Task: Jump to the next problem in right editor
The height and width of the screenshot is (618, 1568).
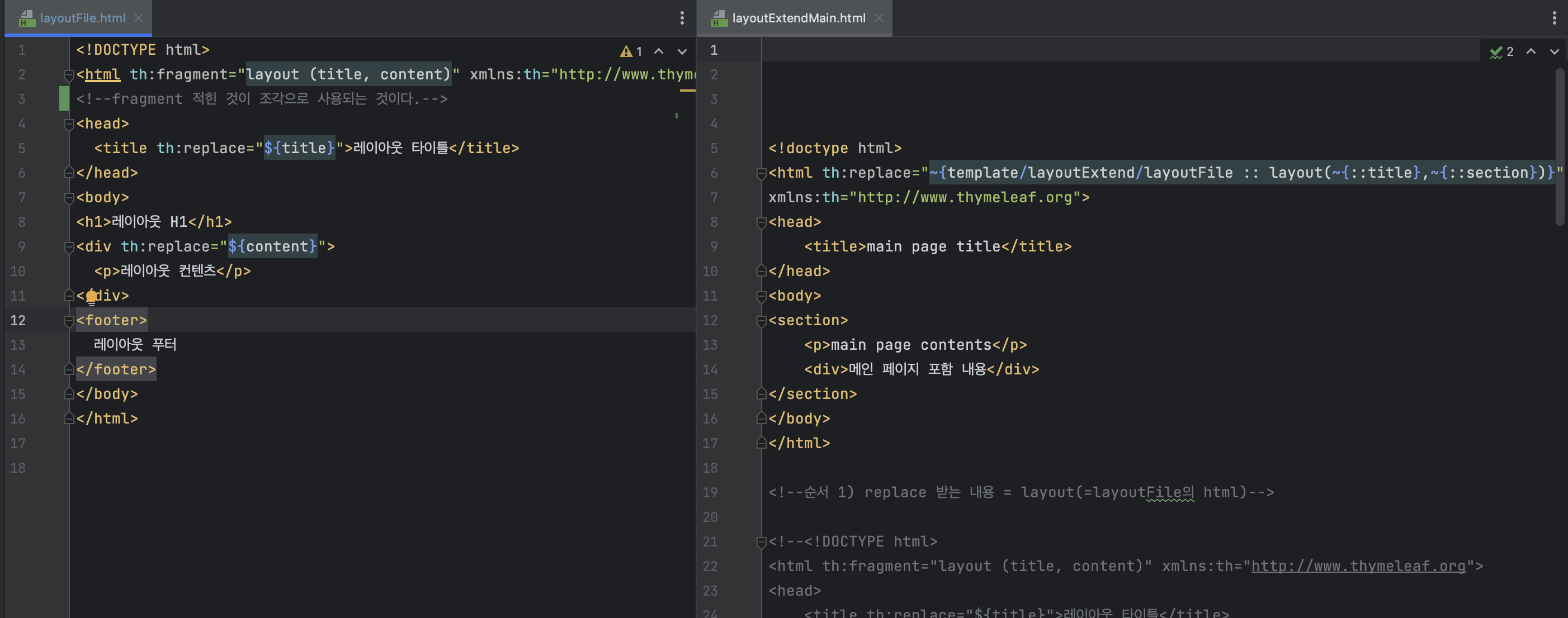Action: point(1554,52)
